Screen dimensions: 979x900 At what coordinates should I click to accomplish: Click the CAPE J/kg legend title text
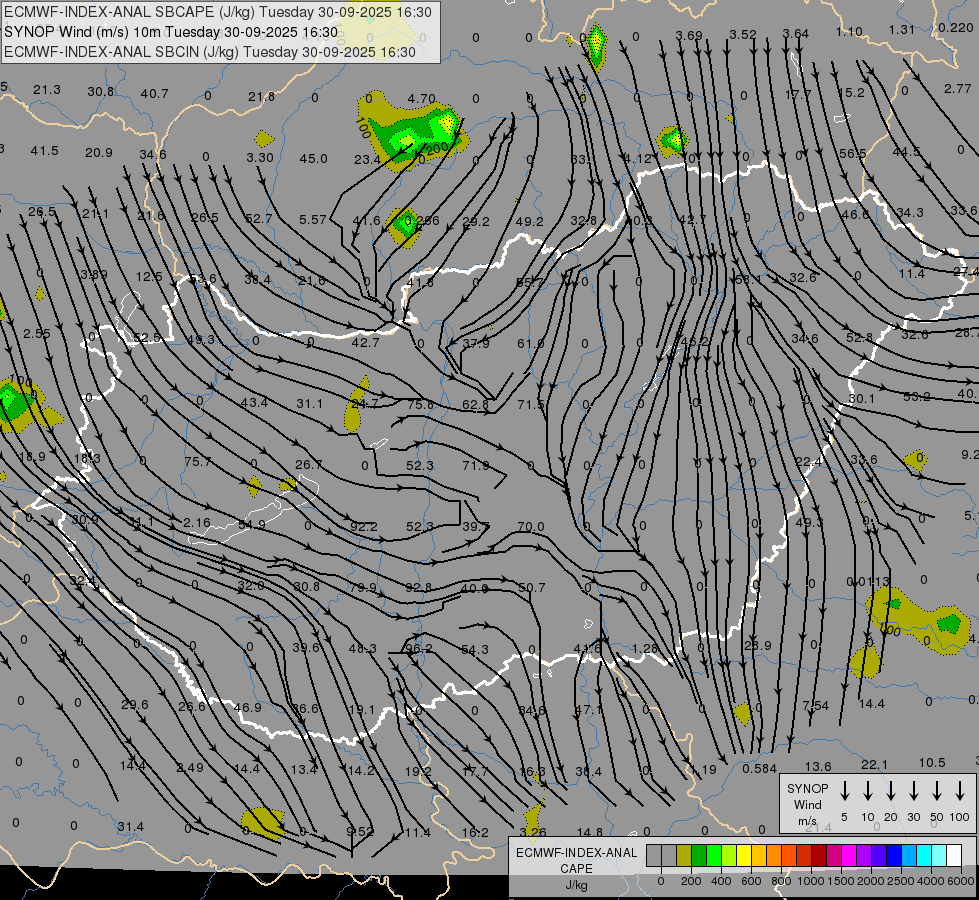coord(576,869)
